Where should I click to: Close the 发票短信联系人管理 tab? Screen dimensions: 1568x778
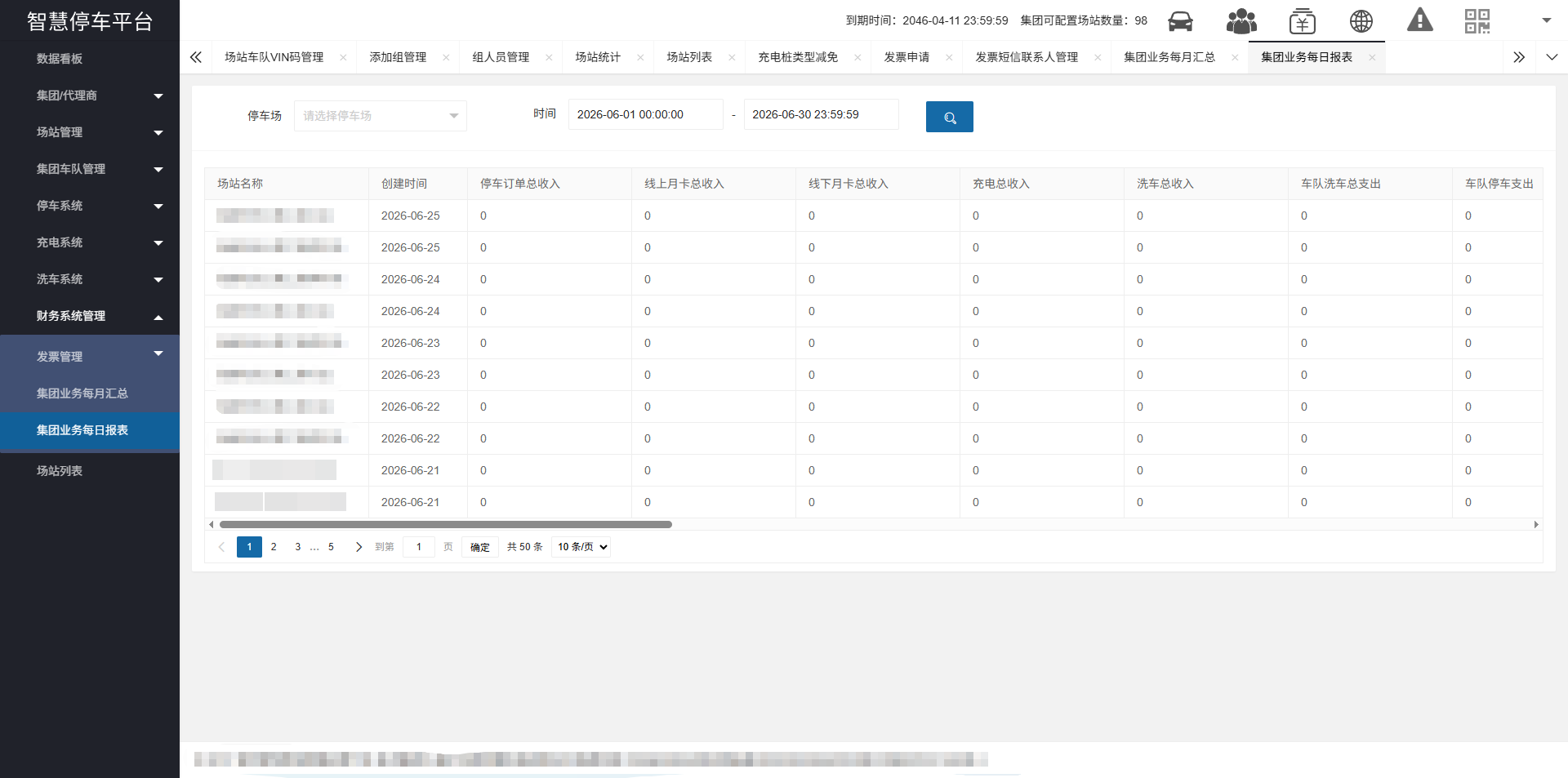[x=1098, y=57]
